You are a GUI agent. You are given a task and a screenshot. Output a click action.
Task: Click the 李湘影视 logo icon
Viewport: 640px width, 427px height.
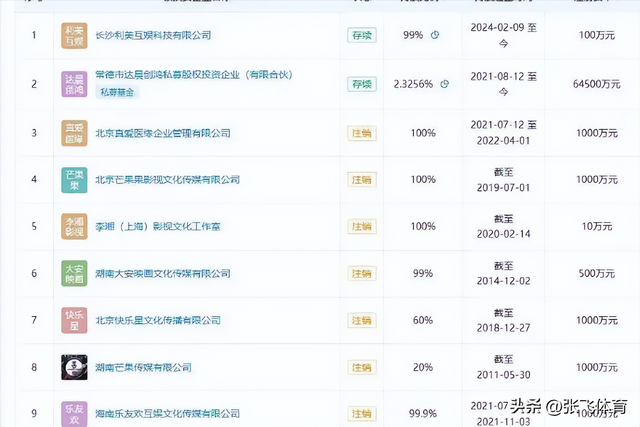tap(74, 226)
